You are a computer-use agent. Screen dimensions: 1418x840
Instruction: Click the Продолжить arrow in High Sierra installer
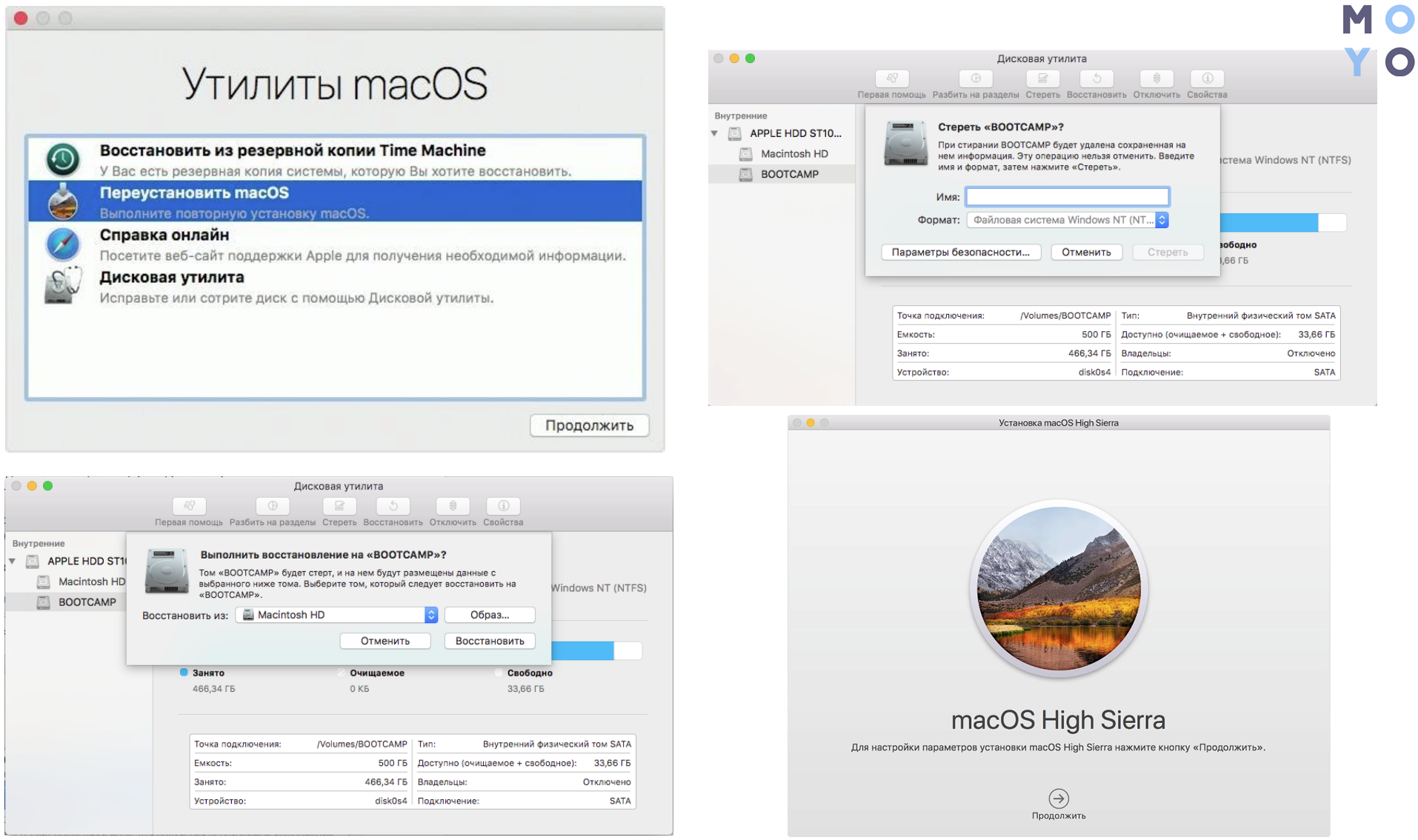pyautogui.click(x=1059, y=799)
